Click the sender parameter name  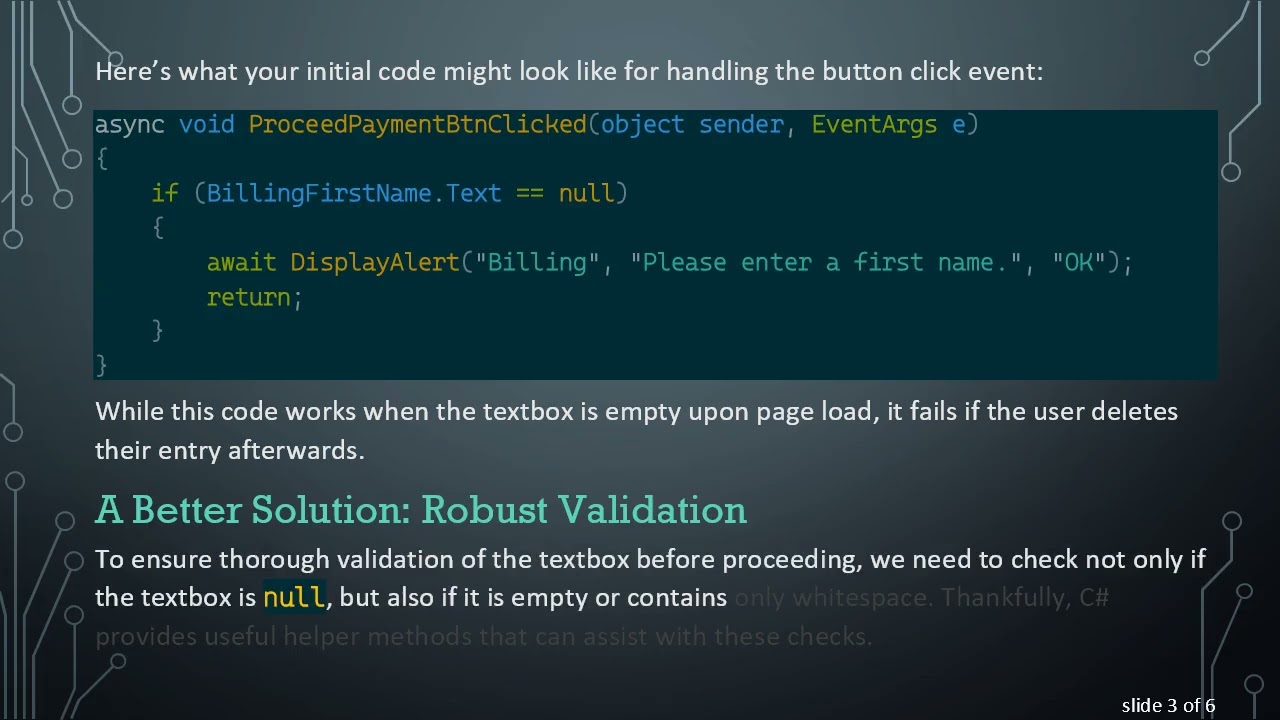point(741,125)
